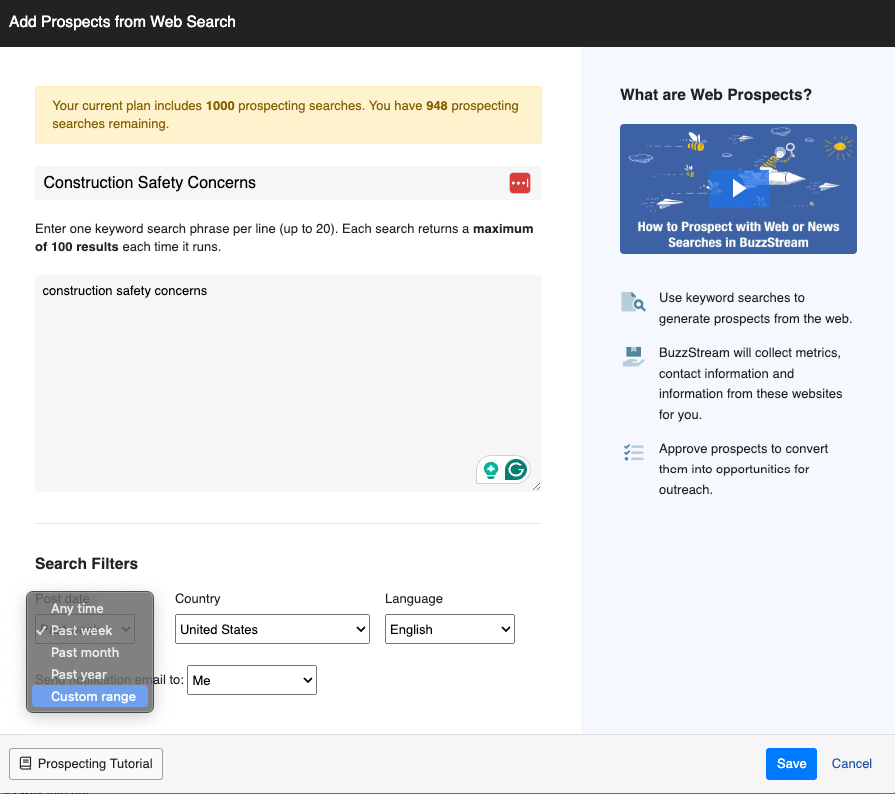Click the text 'Use keyword searches to'
895x794 pixels.
point(732,297)
